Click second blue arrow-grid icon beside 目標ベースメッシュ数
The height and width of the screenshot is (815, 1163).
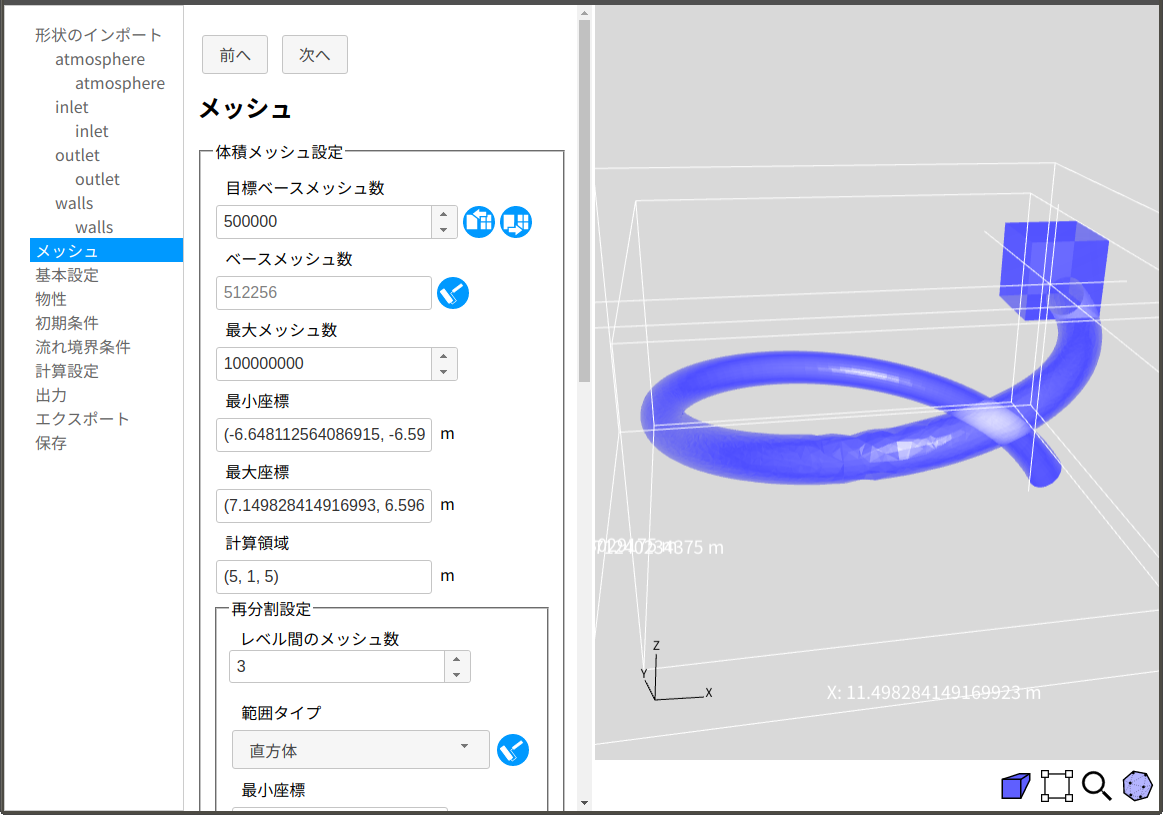(516, 222)
